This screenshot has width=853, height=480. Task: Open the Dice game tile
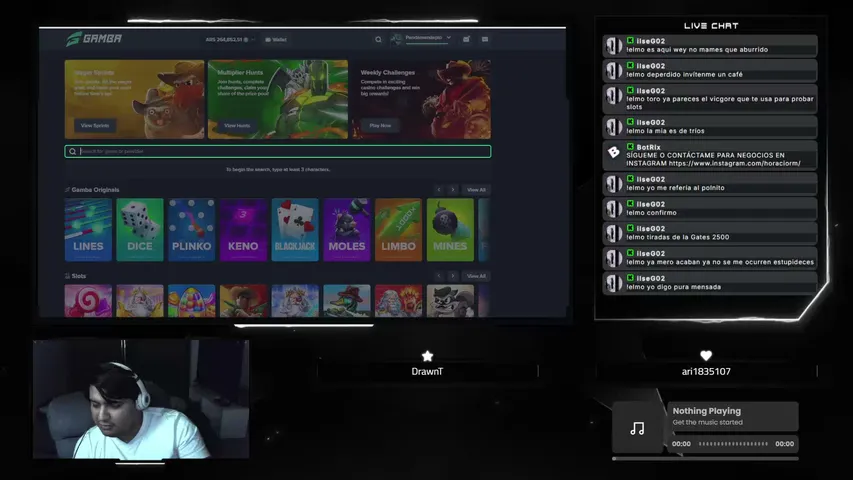click(140, 230)
